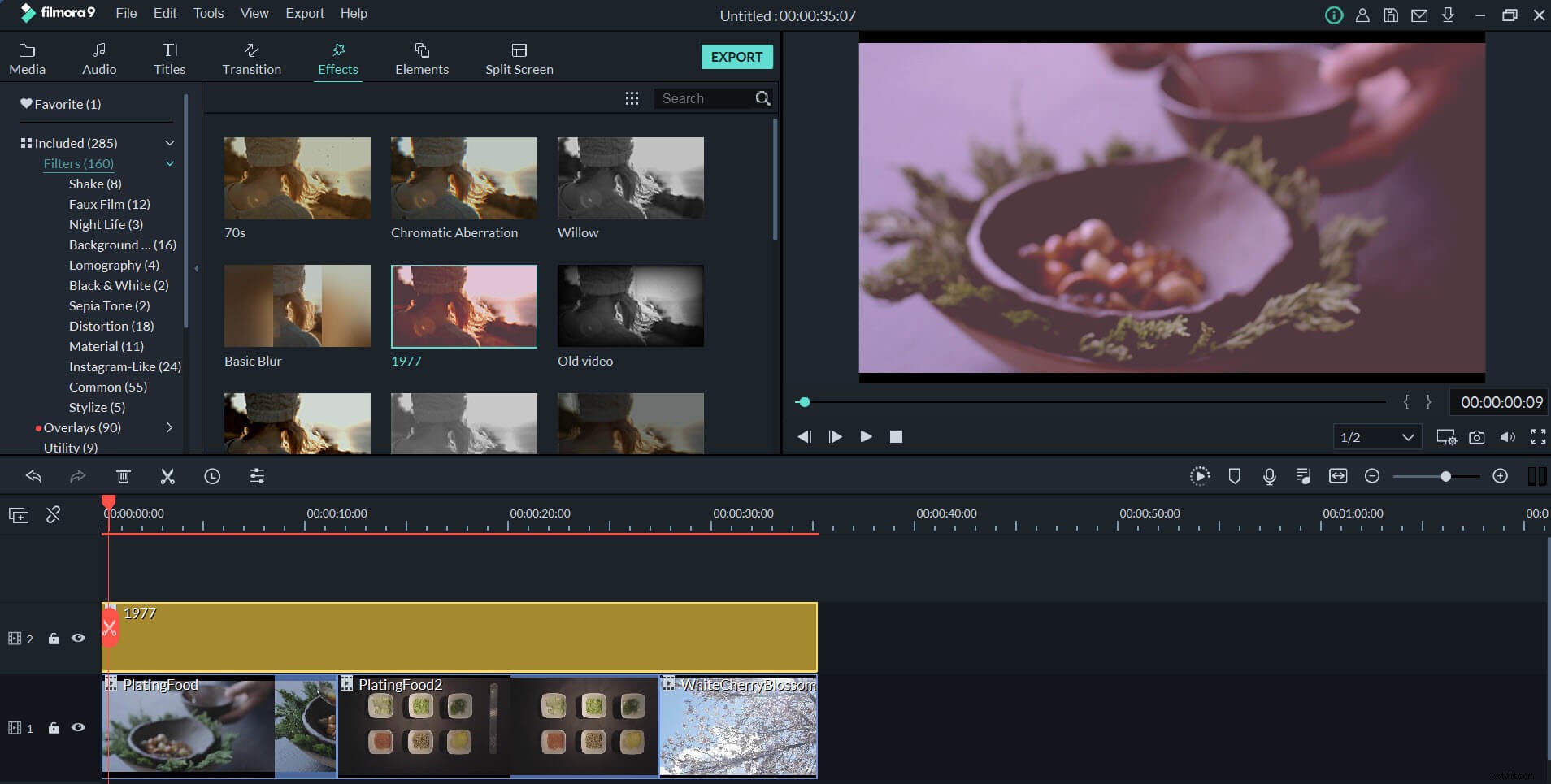Image resolution: width=1551 pixels, height=784 pixels.
Task: Open the Tools menu
Action: (208, 13)
